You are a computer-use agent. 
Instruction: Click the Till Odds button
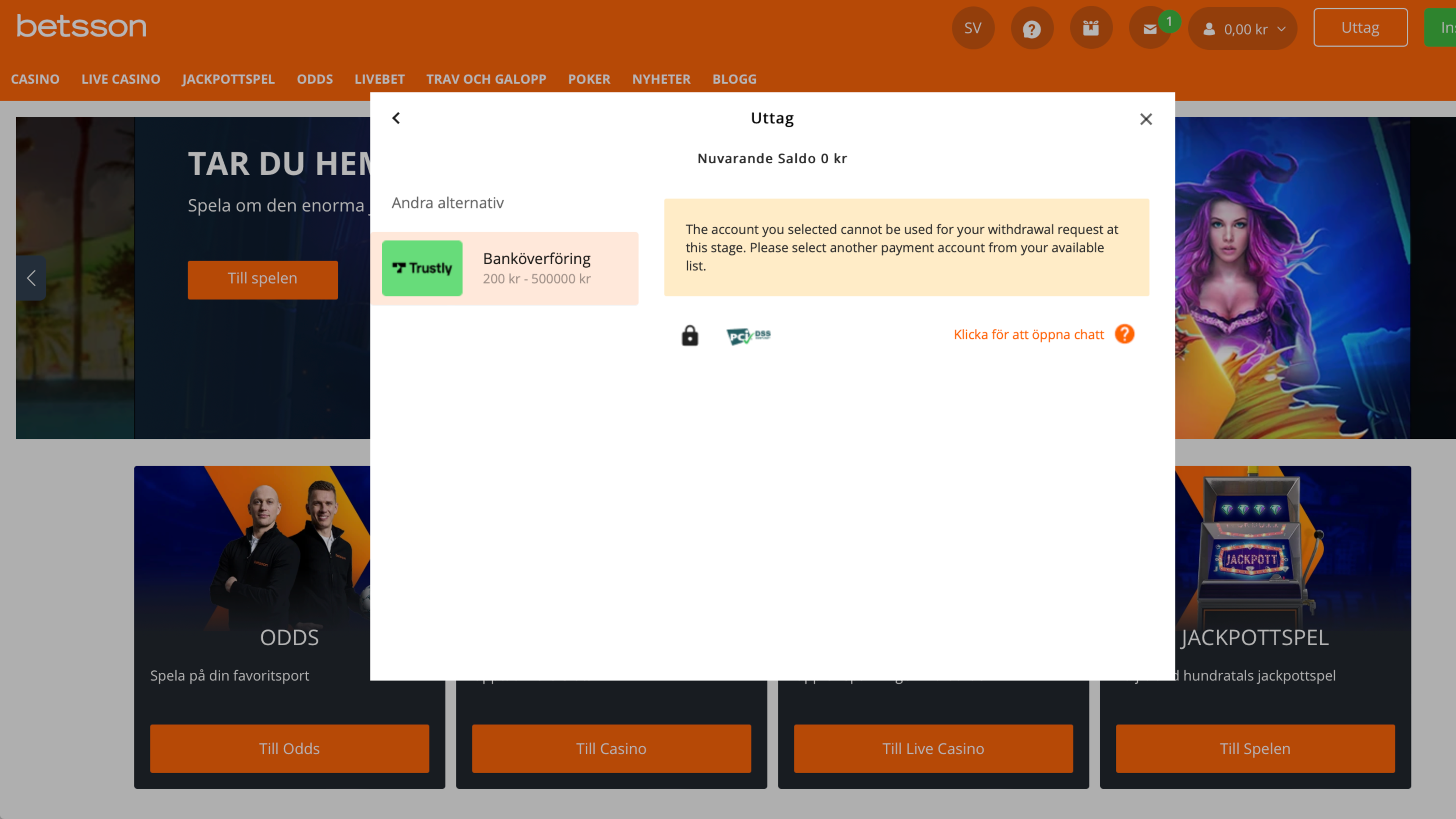pos(289,748)
